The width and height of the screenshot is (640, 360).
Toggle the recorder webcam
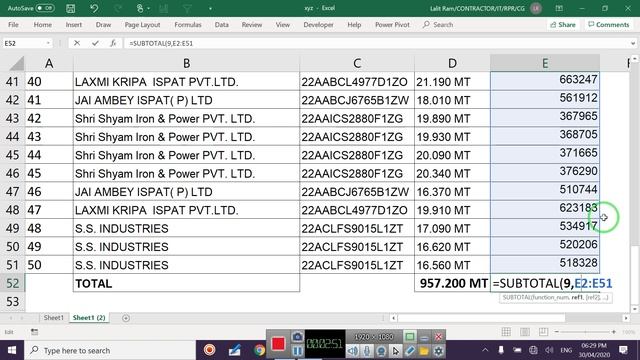point(381,351)
